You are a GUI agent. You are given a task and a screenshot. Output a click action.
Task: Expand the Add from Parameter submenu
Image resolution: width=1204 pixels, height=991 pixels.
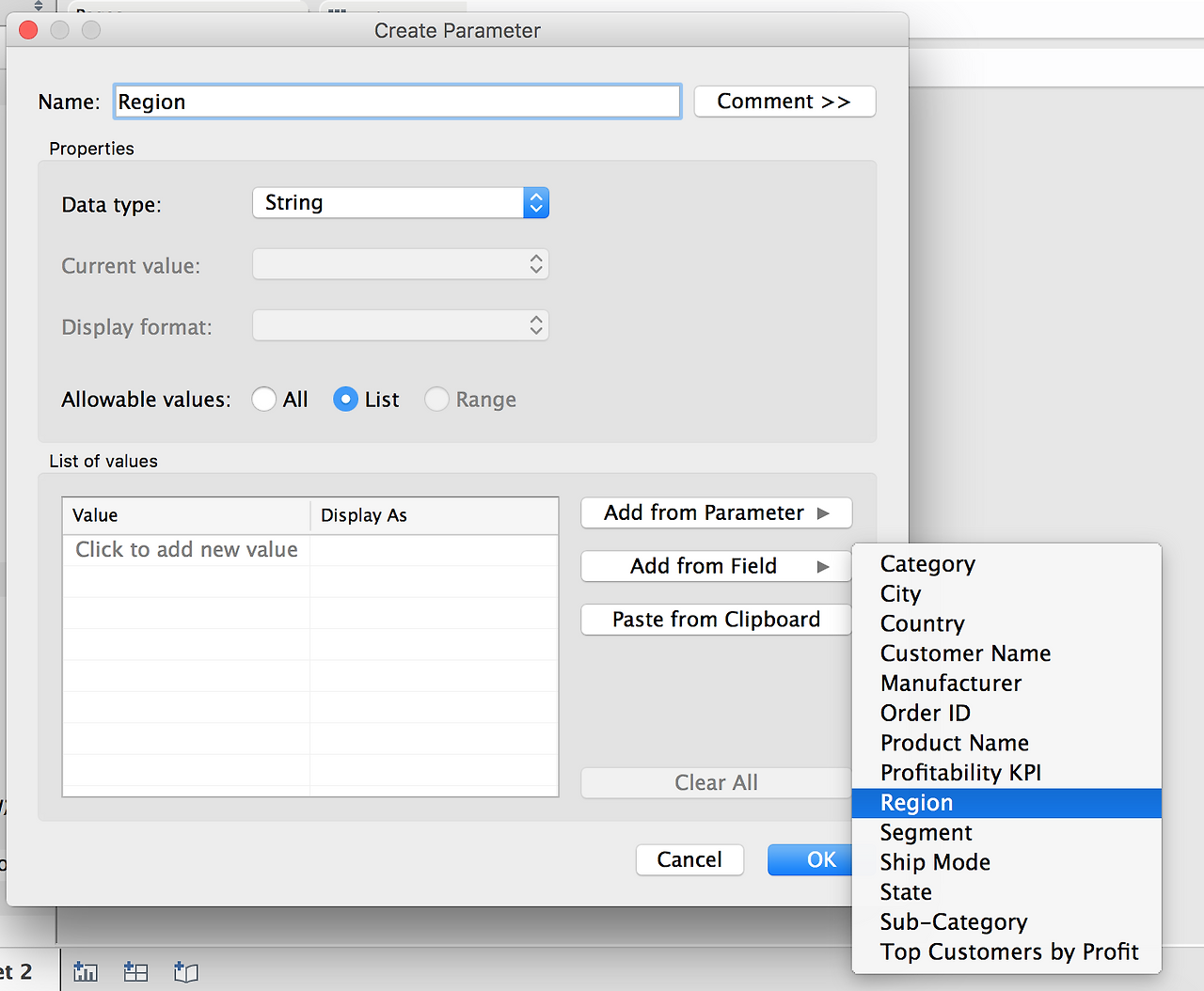pos(717,512)
